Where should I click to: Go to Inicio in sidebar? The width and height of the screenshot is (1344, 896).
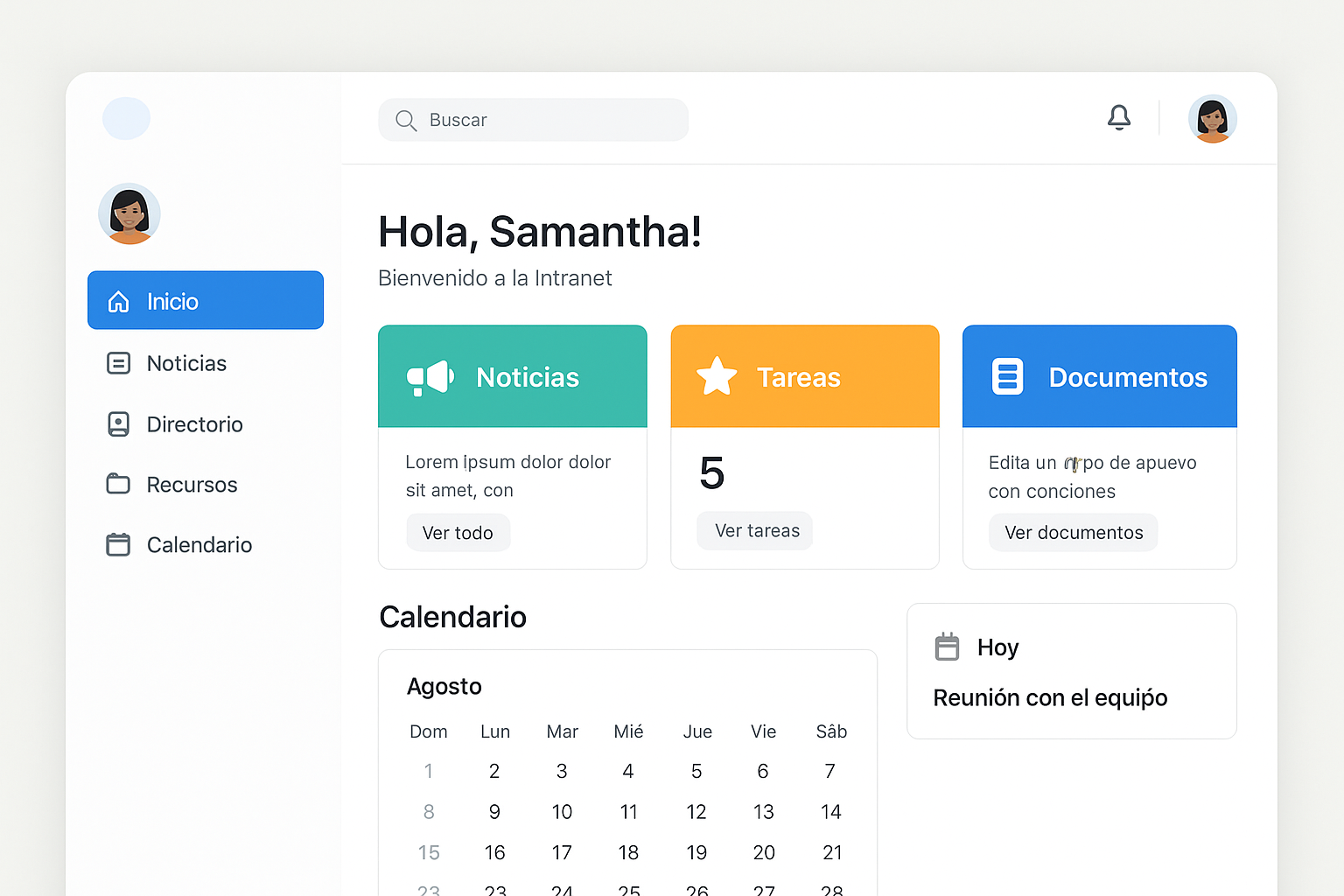[x=206, y=301]
